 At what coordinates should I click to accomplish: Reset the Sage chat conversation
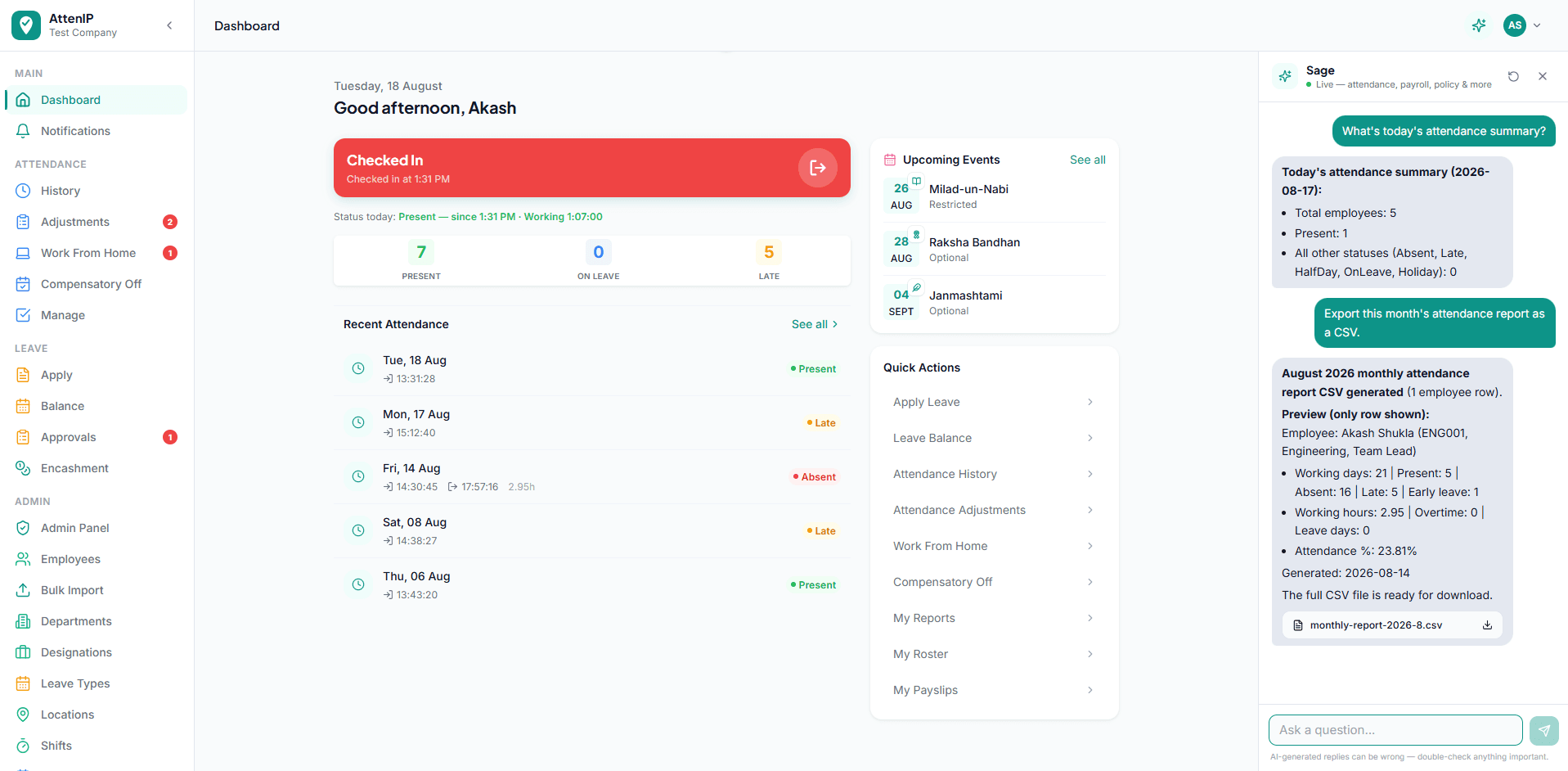[1513, 76]
